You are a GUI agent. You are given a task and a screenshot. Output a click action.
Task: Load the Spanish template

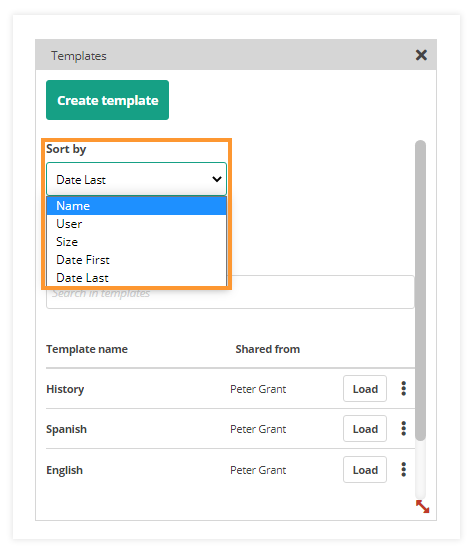(x=365, y=429)
